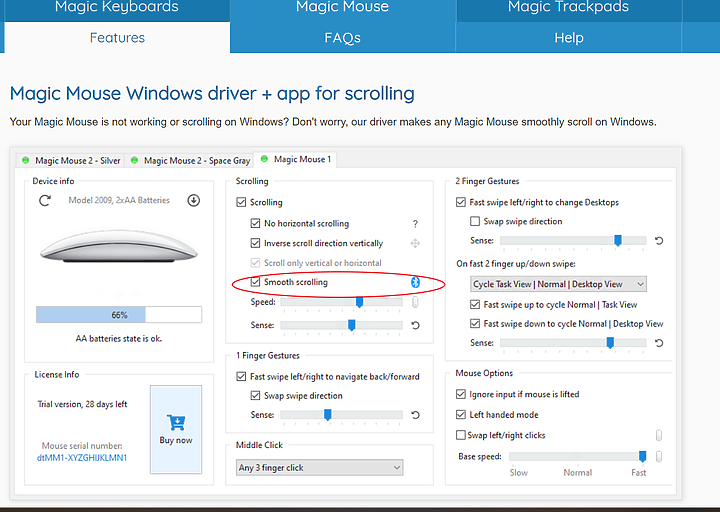This screenshot has height=512, width=720.
Task: Select the Magic Mouse 2 - Silver device tab
Action: pyautogui.click(x=71, y=161)
